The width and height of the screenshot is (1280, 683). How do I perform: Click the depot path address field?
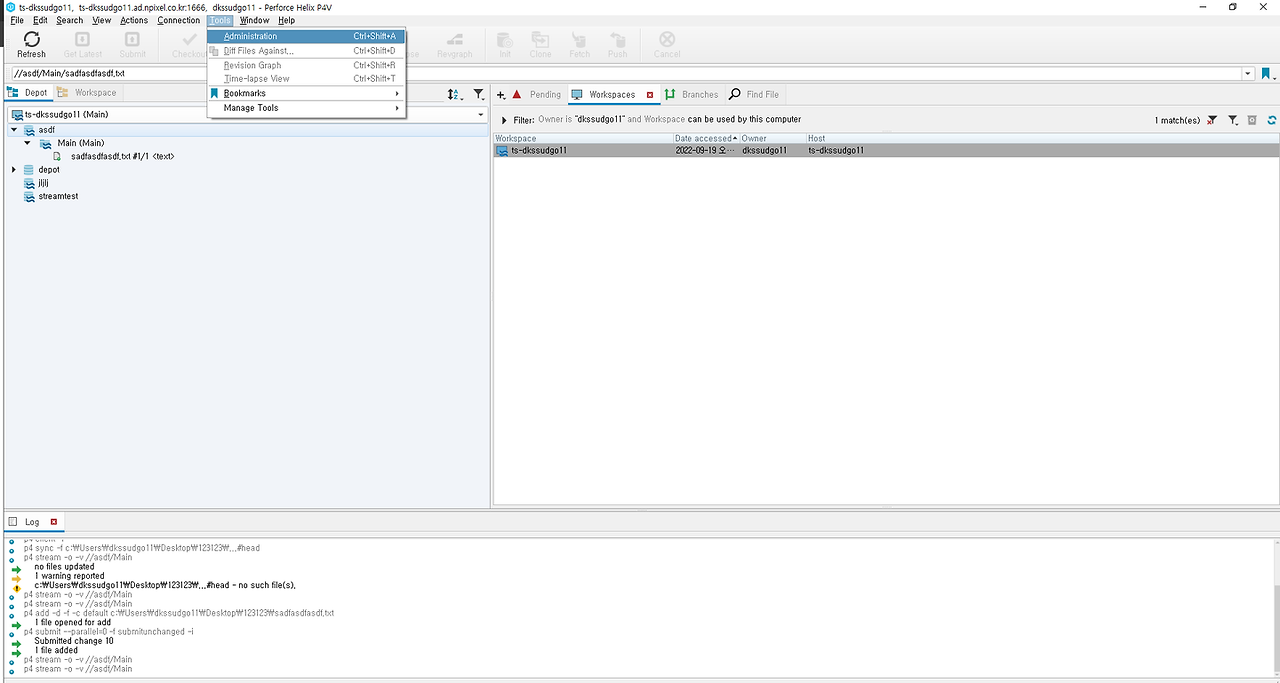click(x=625, y=74)
